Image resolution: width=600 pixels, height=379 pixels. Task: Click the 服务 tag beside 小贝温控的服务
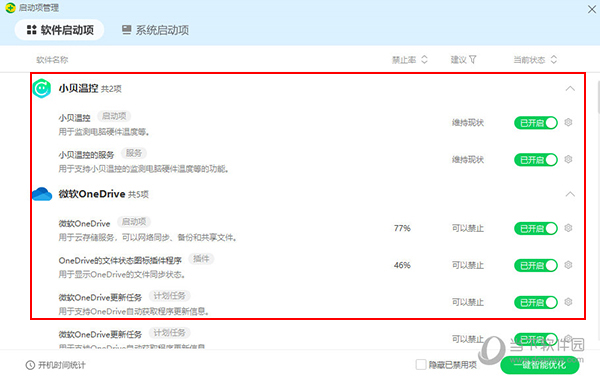point(134,153)
